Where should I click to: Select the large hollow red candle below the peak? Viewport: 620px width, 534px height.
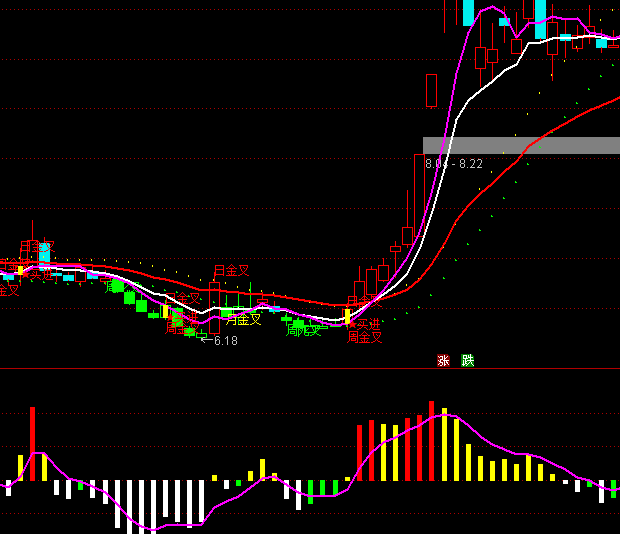tap(432, 91)
